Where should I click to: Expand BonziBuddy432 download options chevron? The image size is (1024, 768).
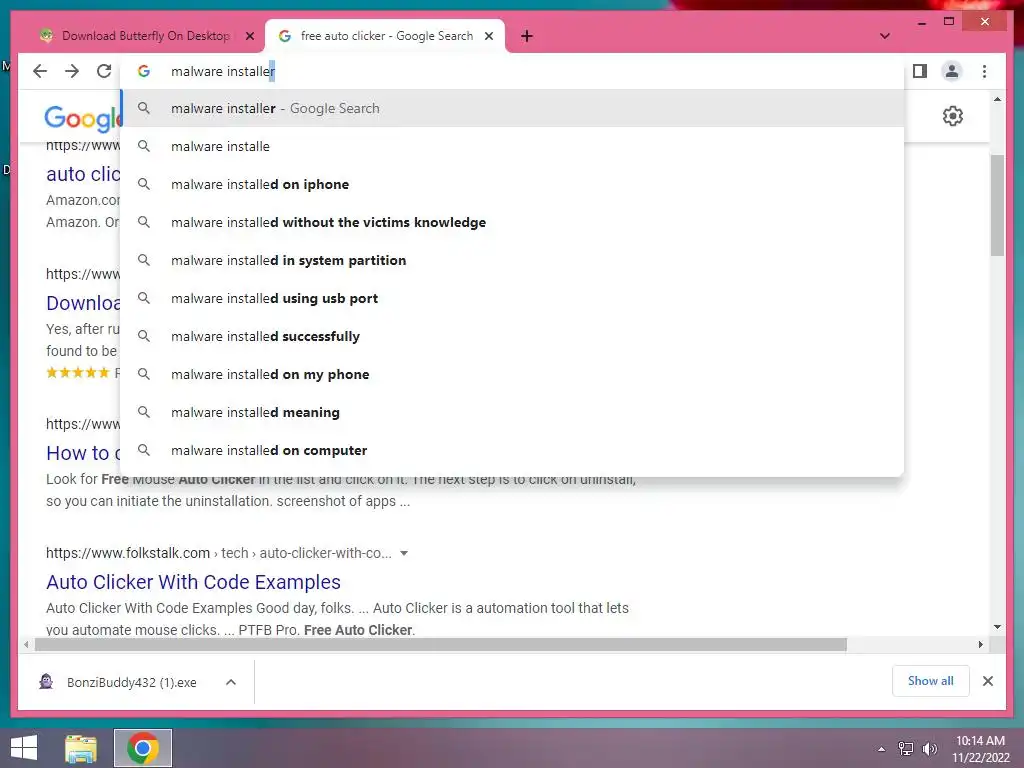(231, 682)
